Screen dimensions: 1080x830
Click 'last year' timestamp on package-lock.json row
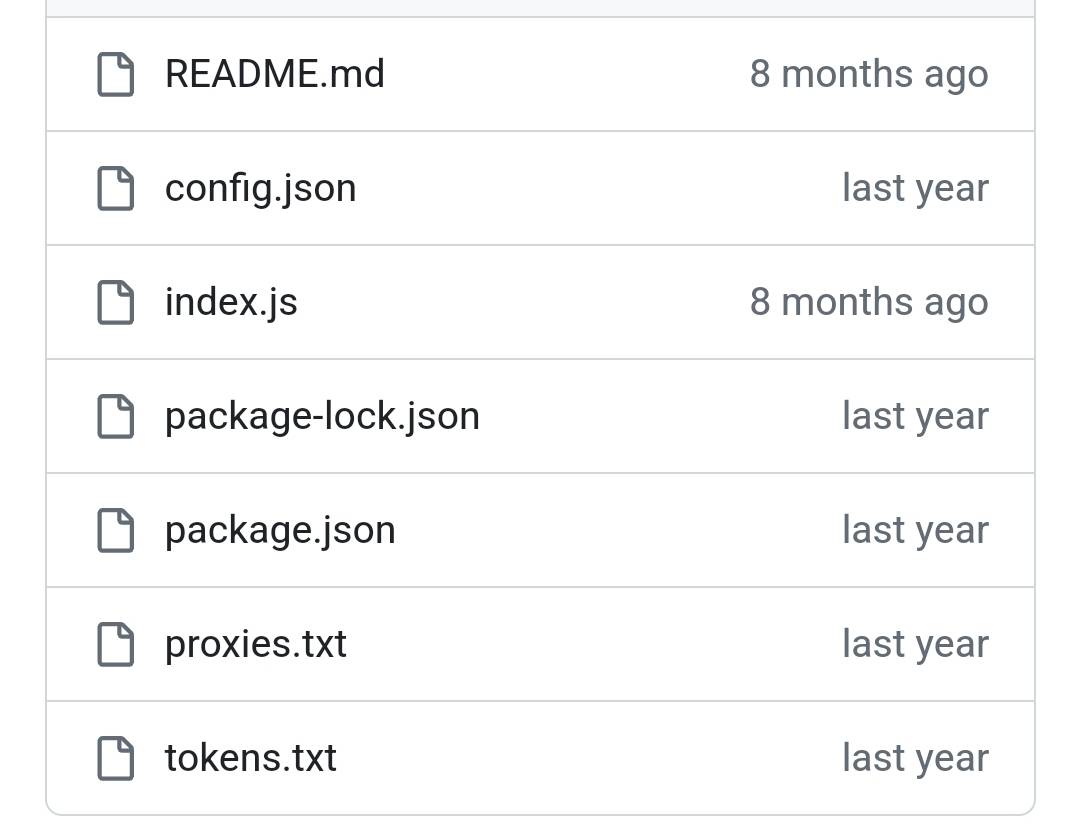(x=914, y=416)
